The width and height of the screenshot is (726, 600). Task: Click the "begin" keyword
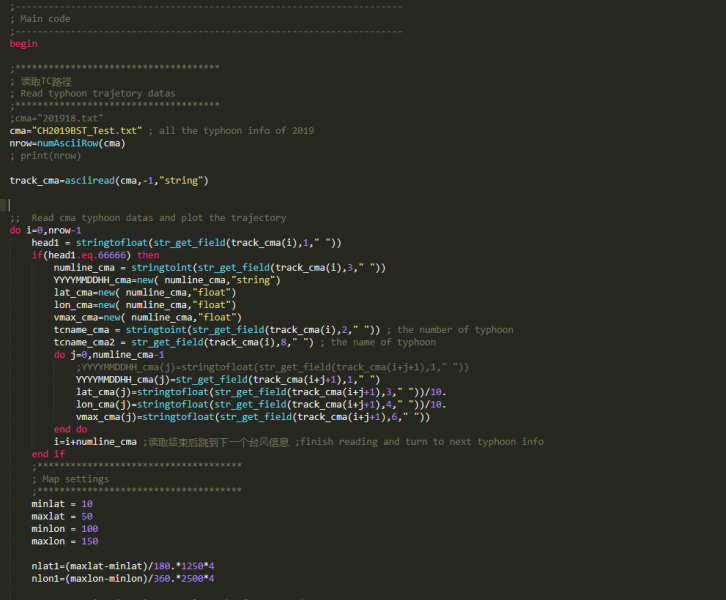point(23,44)
